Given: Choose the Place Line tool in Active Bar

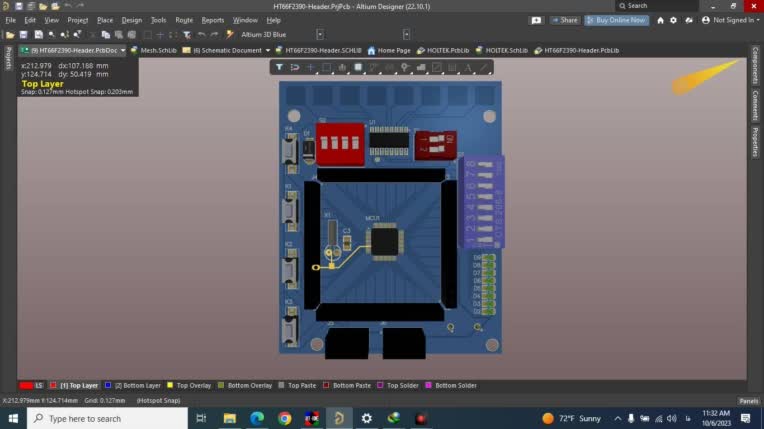Looking at the screenshot, I should tap(484, 68).
